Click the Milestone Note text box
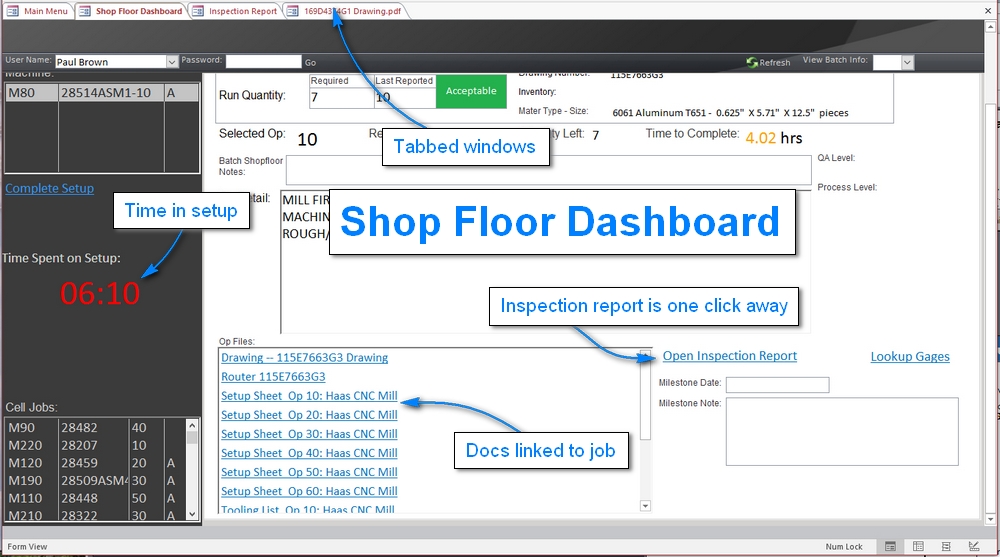 point(842,432)
